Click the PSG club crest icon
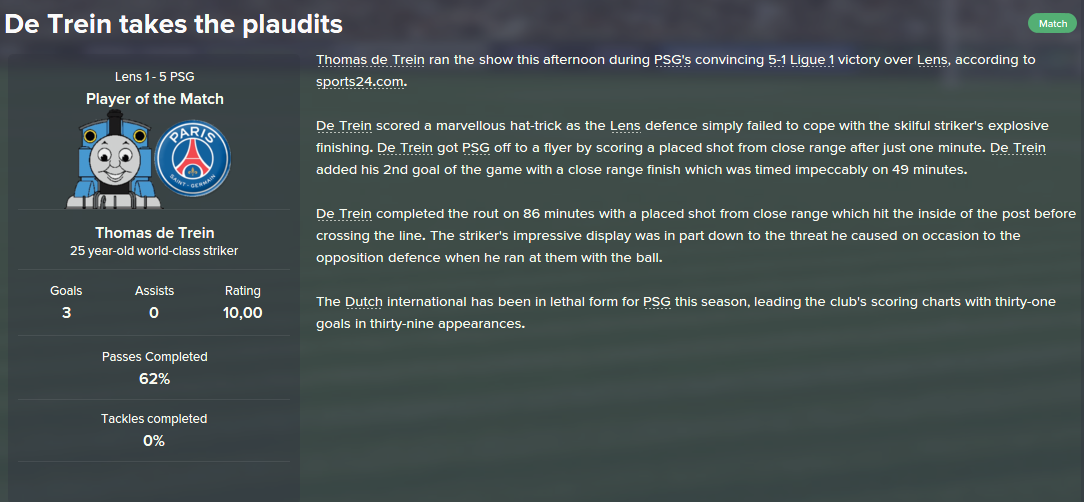Viewport: 1084px width, 502px height. [x=193, y=159]
